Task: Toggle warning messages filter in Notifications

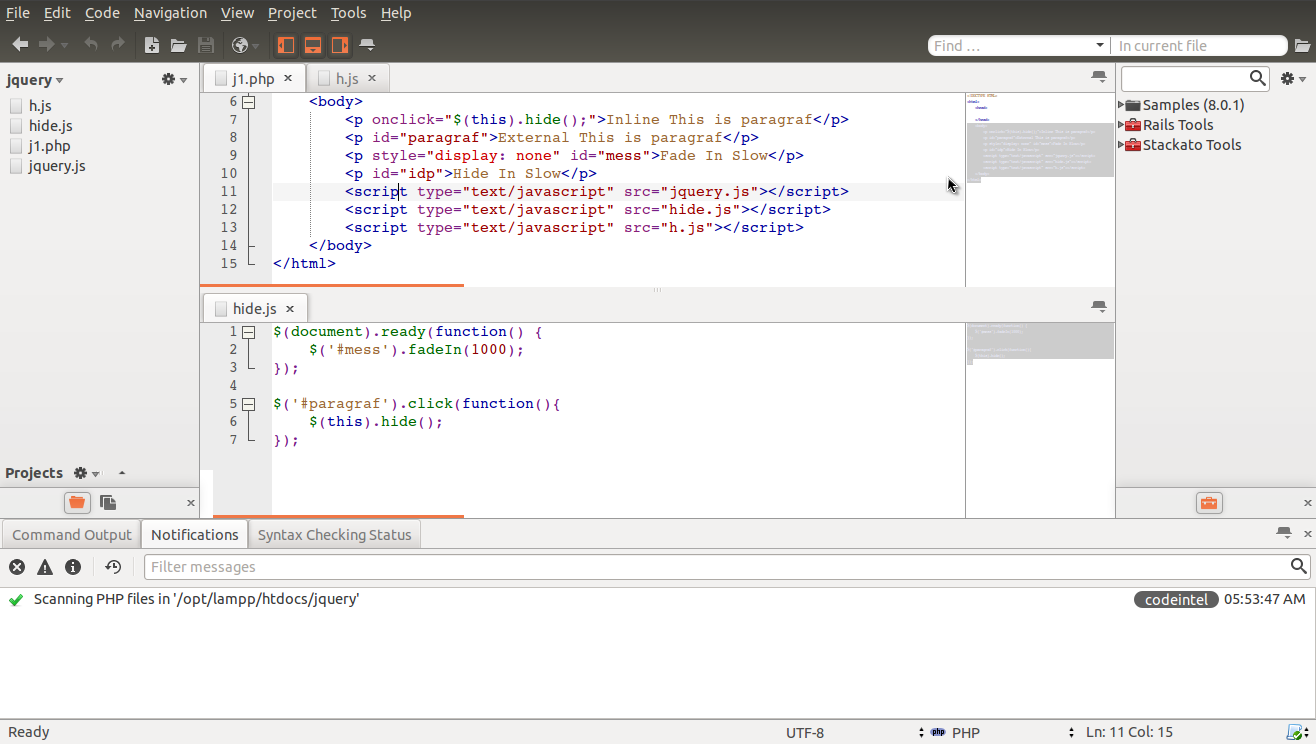Action: click(44, 567)
